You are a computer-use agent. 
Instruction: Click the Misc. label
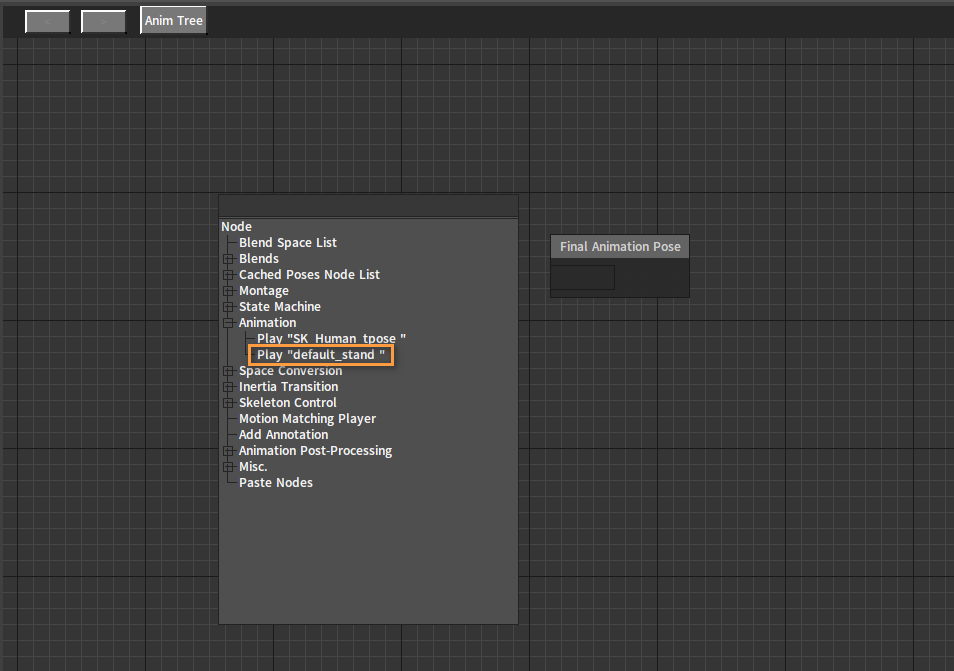[x=253, y=467]
